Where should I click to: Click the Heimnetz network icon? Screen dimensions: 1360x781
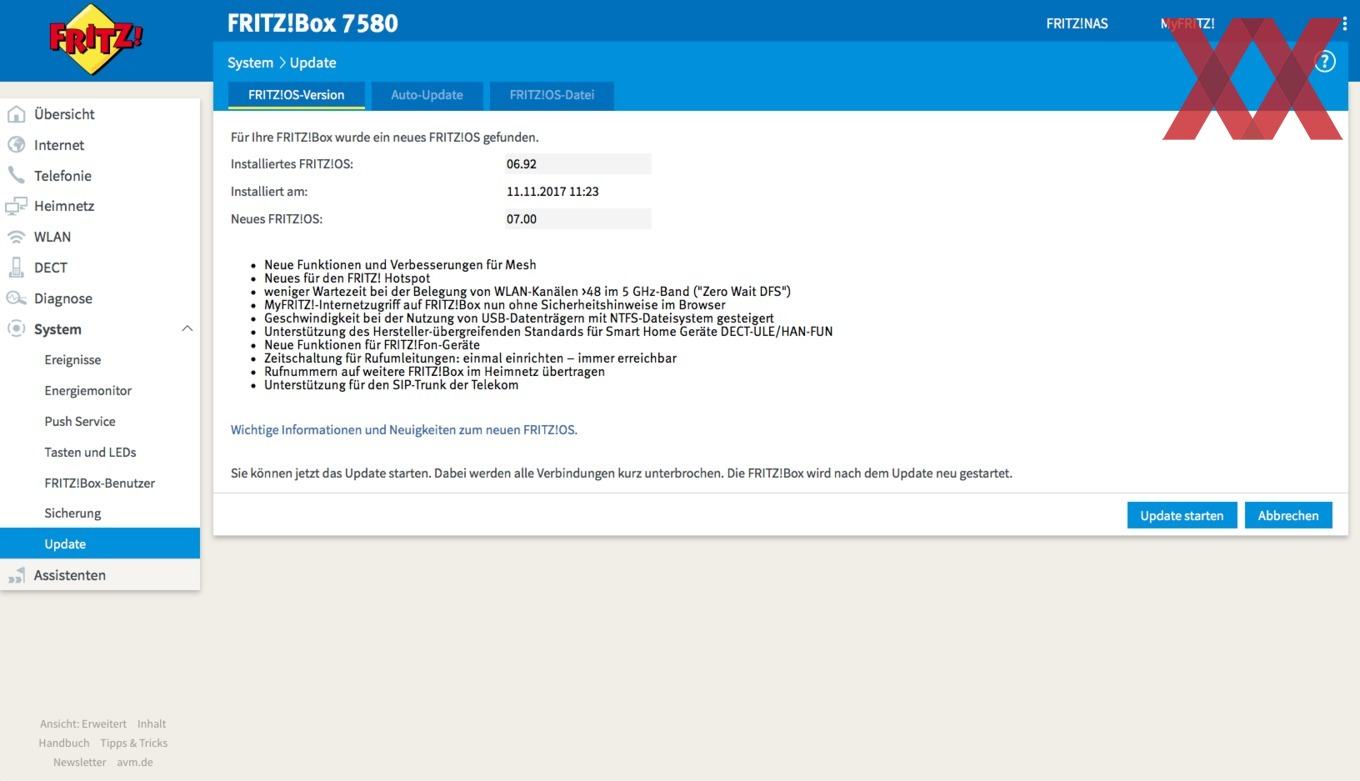coord(16,206)
